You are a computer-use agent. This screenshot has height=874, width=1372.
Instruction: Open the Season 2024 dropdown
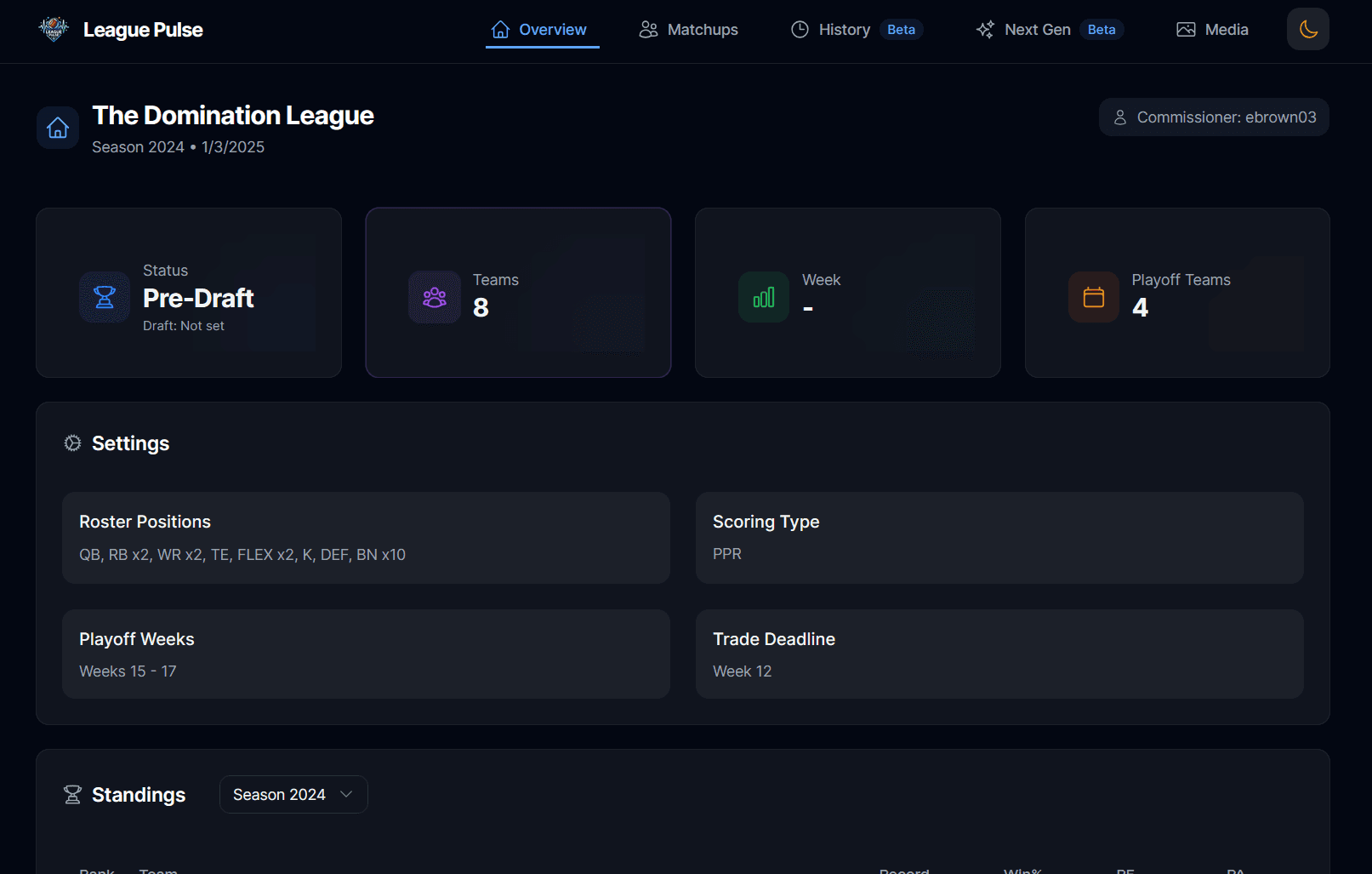(x=293, y=794)
